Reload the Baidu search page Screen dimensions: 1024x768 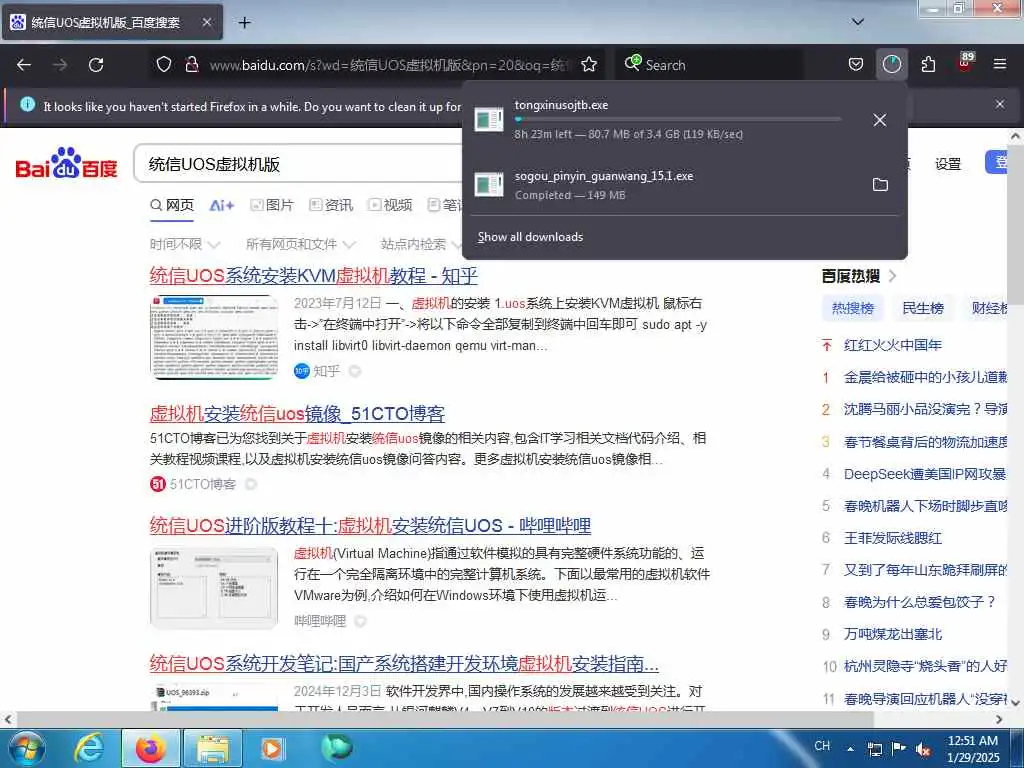96,65
